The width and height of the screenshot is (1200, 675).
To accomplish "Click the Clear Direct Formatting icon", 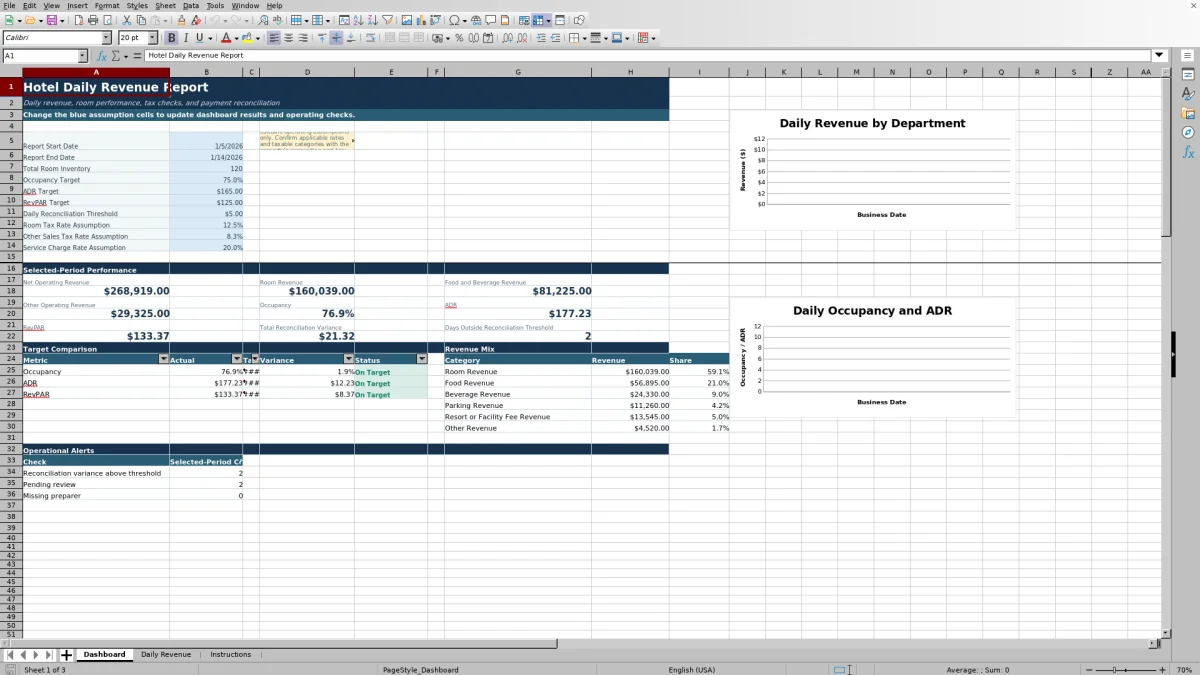I will click(196, 20).
